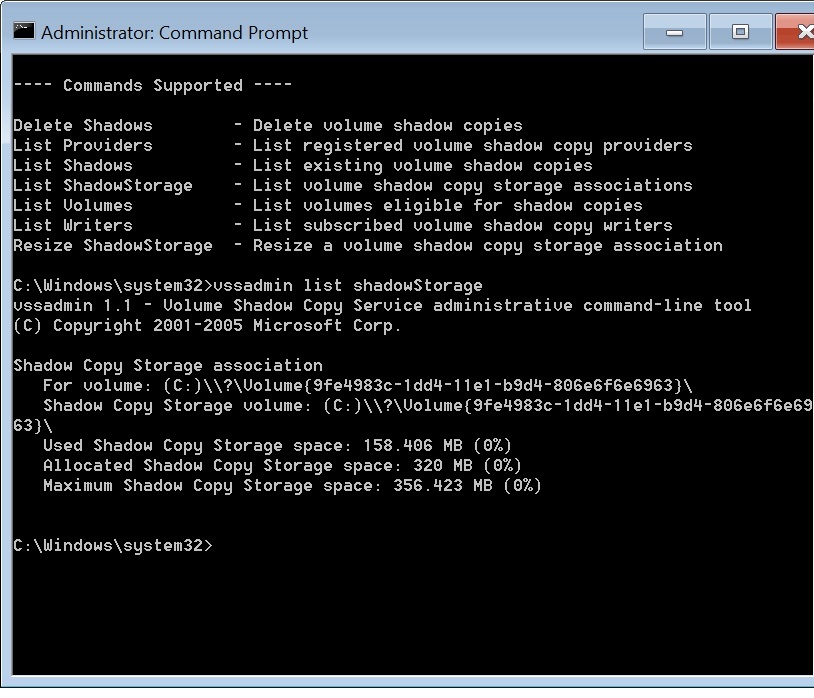Click the 'List ShadowStorage' command entry
Viewport: 814px width, 698px height.
(x=103, y=186)
